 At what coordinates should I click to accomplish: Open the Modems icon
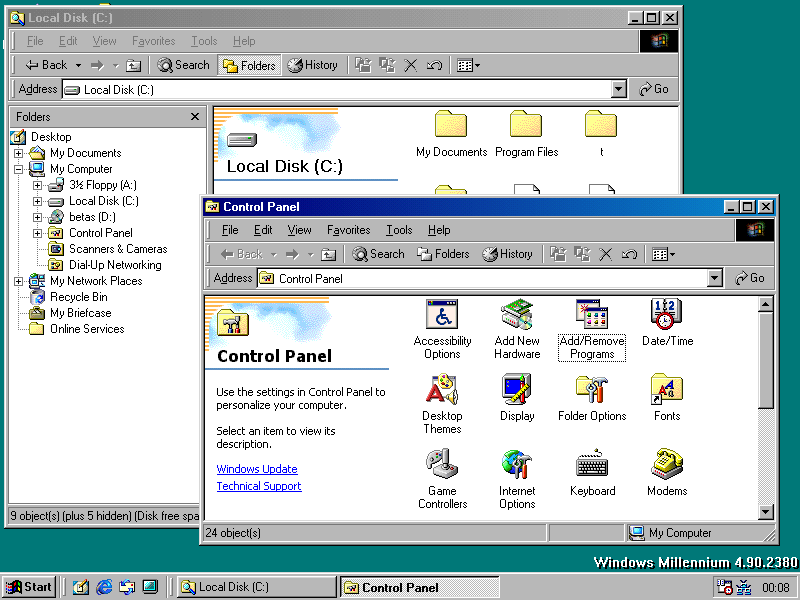(x=667, y=473)
